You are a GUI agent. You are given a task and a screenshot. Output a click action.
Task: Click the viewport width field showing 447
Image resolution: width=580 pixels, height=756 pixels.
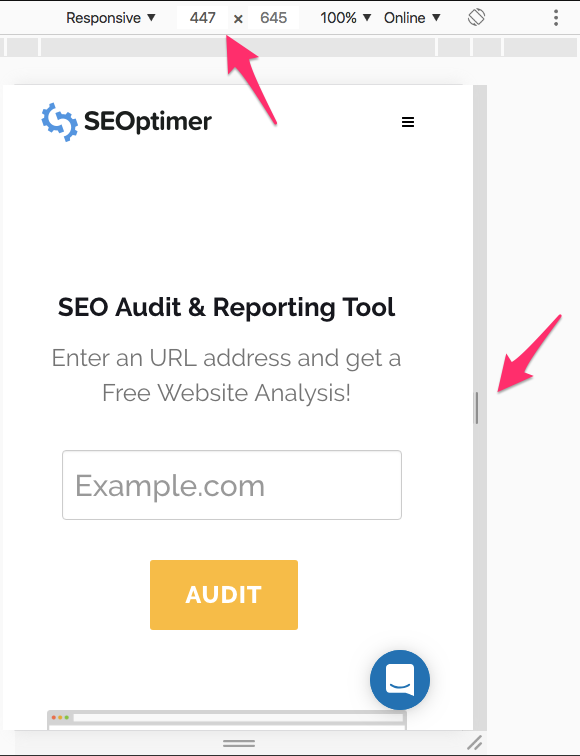(202, 18)
